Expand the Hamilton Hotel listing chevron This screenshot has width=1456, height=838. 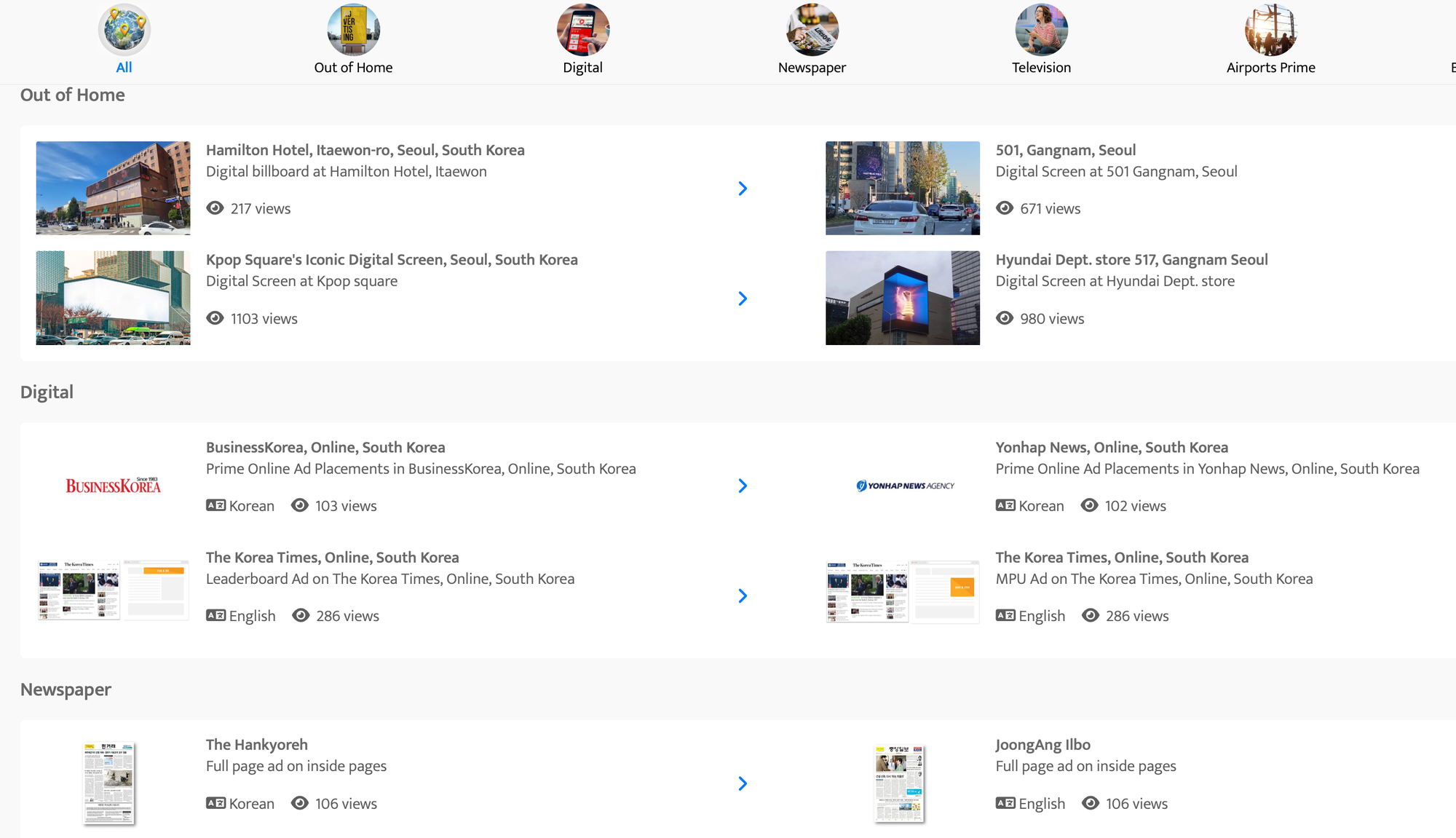coord(743,189)
